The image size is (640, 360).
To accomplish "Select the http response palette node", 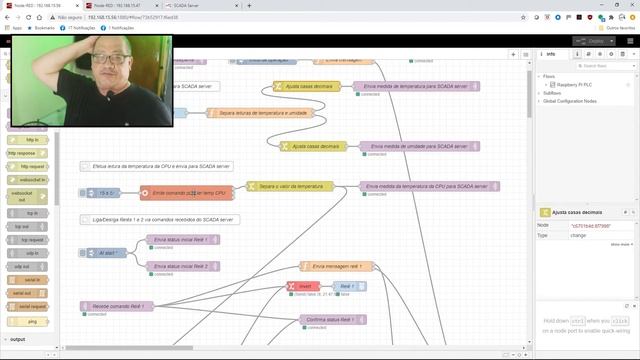I will point(27,153).
